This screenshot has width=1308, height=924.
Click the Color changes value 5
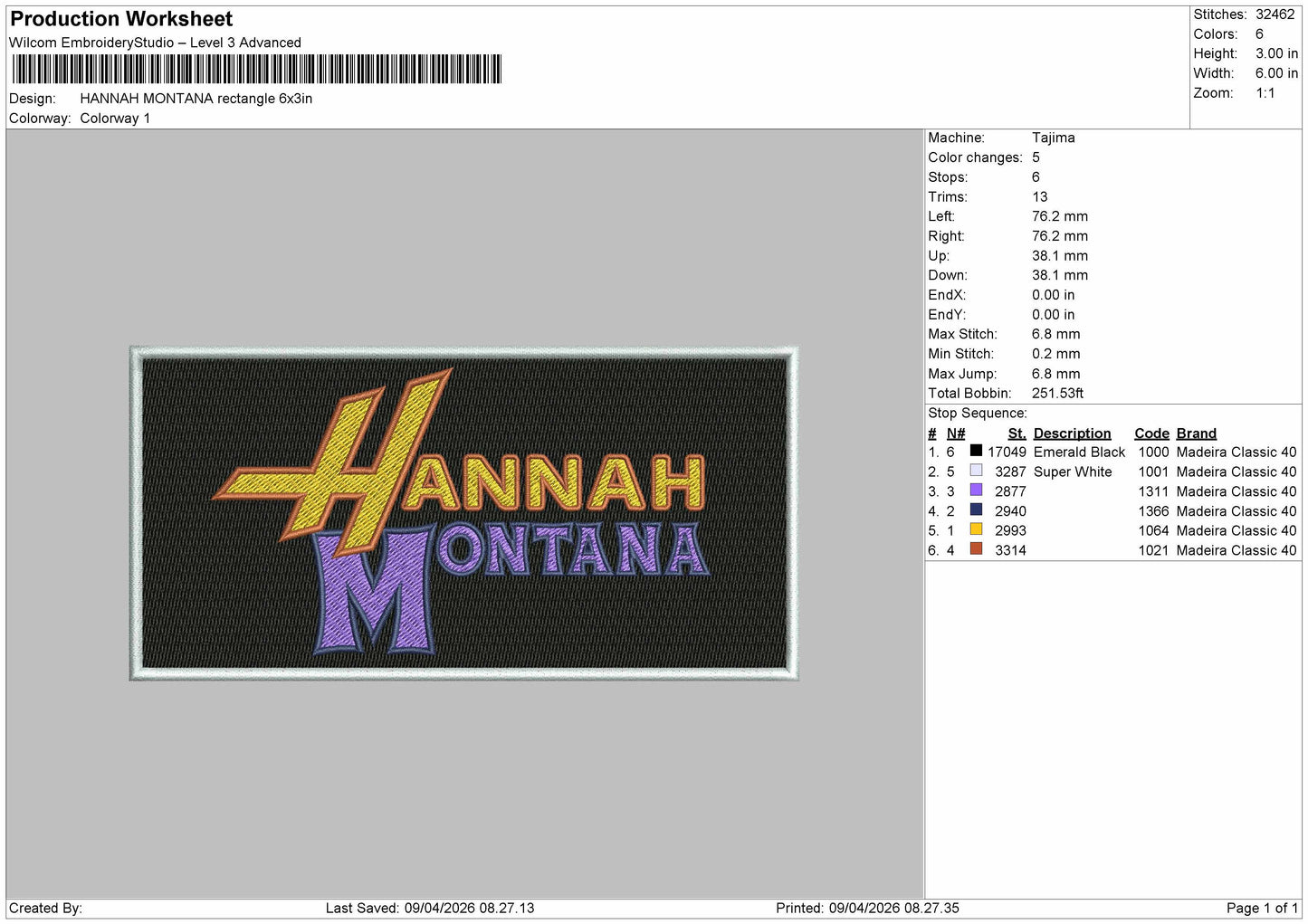[1036, 157]
